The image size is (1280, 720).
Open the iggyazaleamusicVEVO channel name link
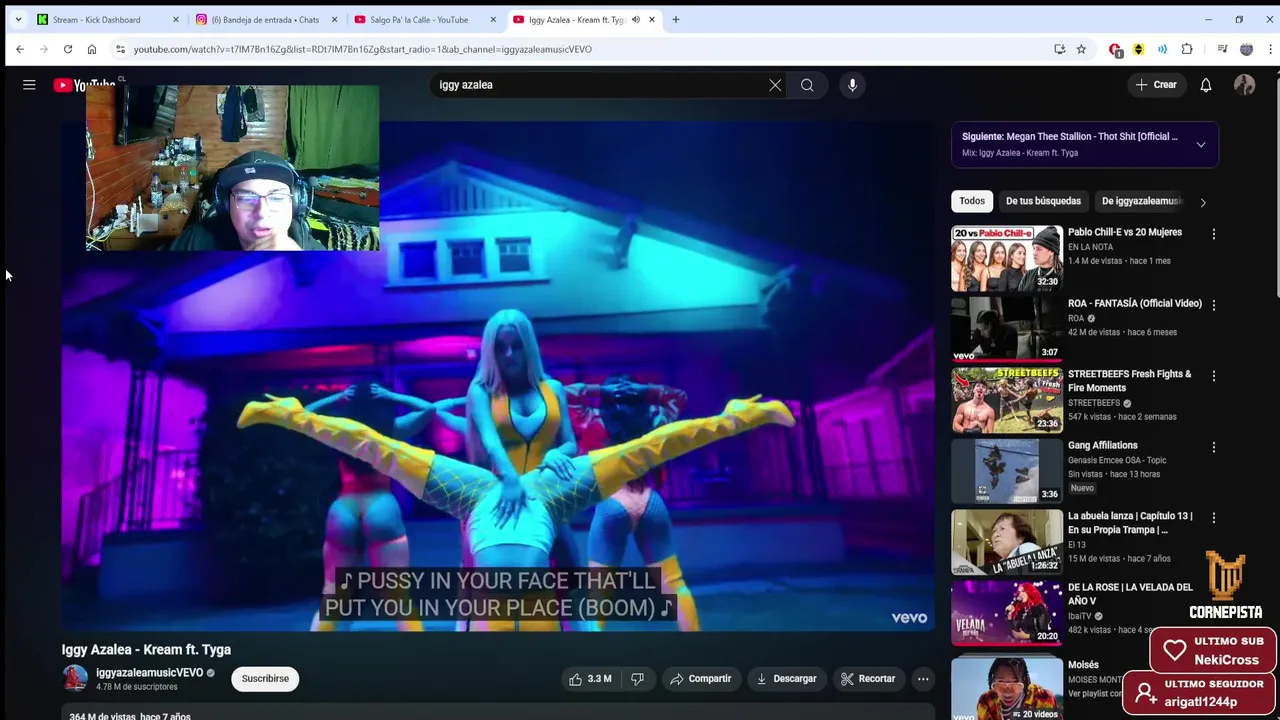pos(149,673)
